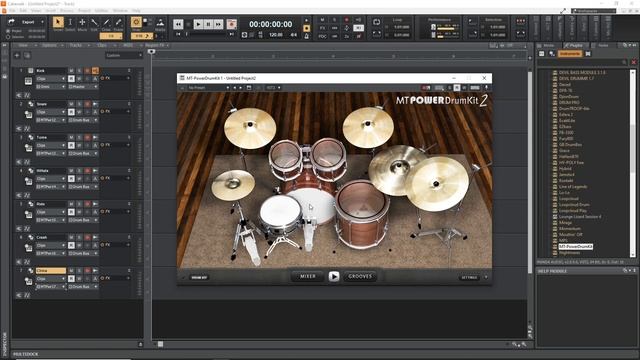Enable FX bin power on Snare track

coord(102,111)
